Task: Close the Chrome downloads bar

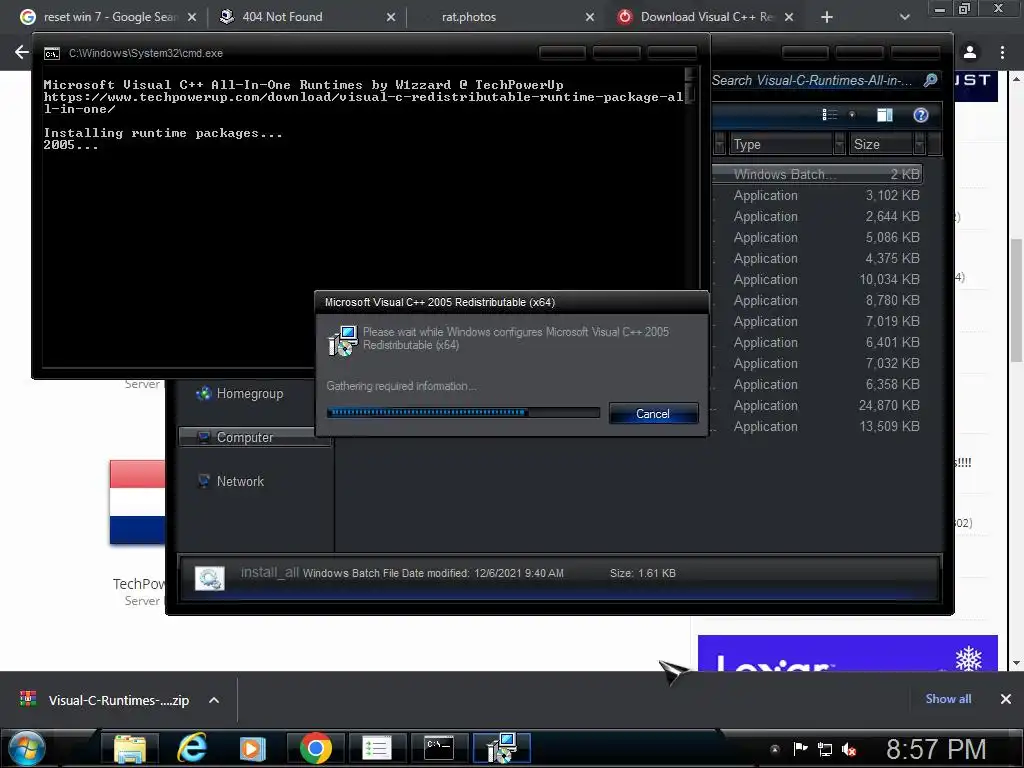Action: [x=1006, y=699]
